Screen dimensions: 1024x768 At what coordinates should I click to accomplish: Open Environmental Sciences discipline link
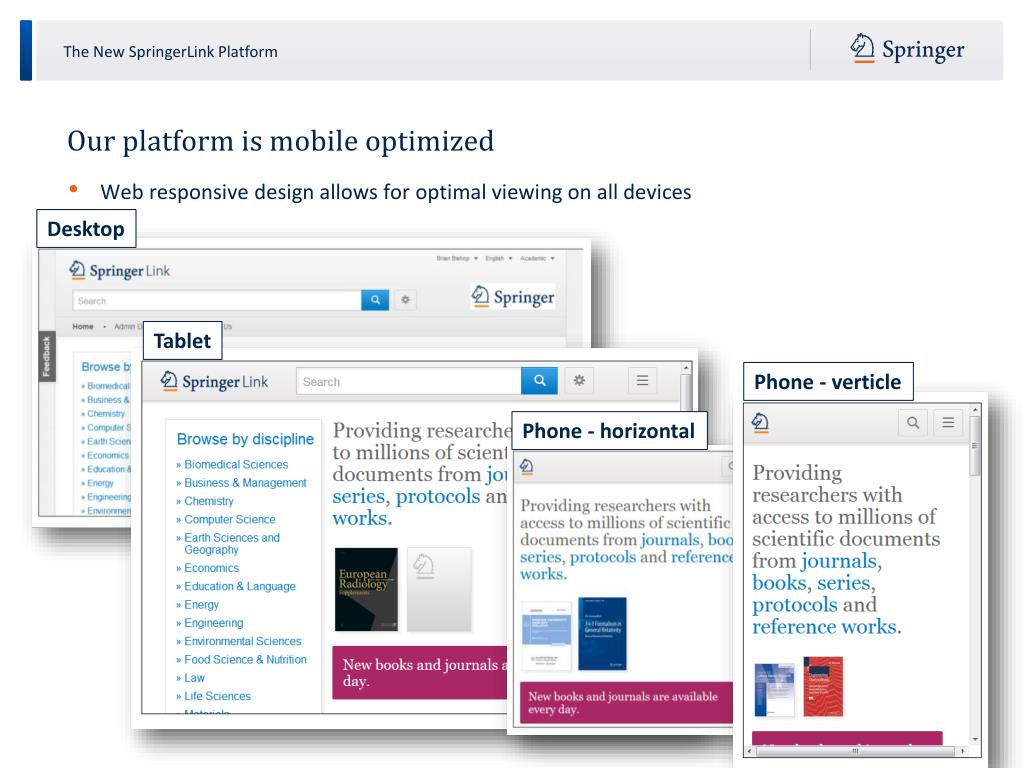click(242, 641)
